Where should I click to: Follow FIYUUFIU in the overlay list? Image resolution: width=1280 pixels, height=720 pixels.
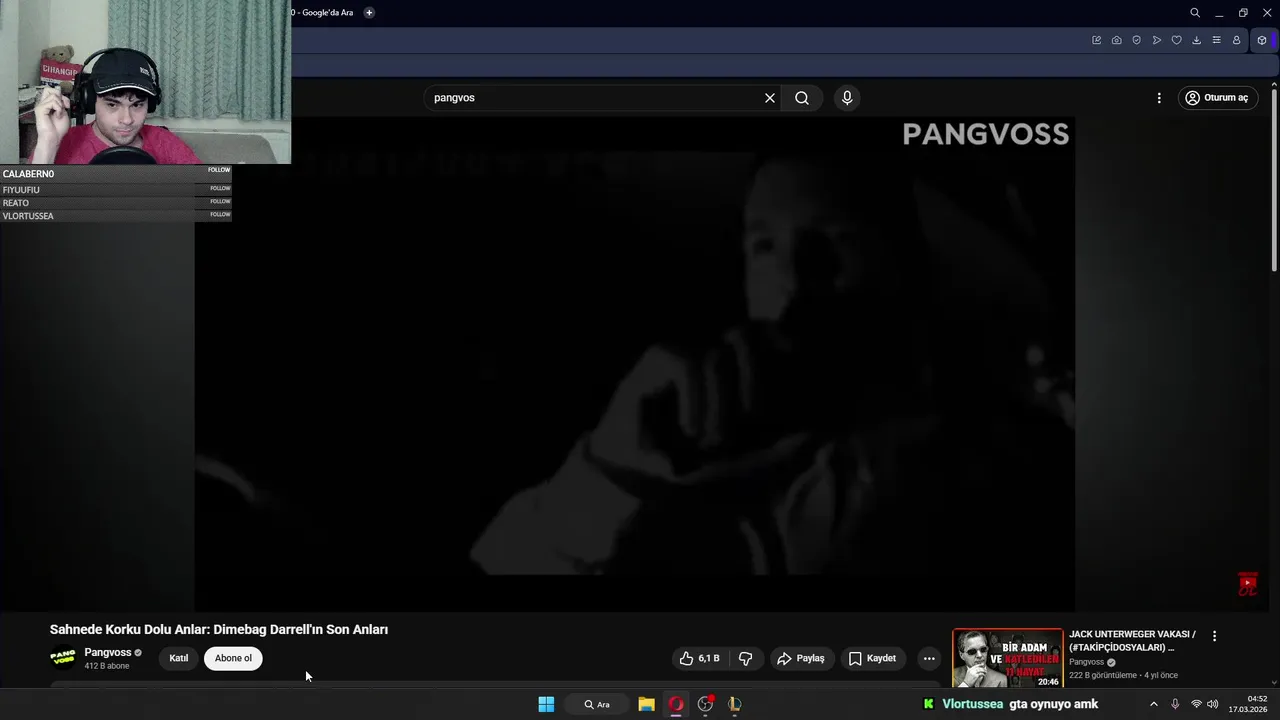click(220, 188)
